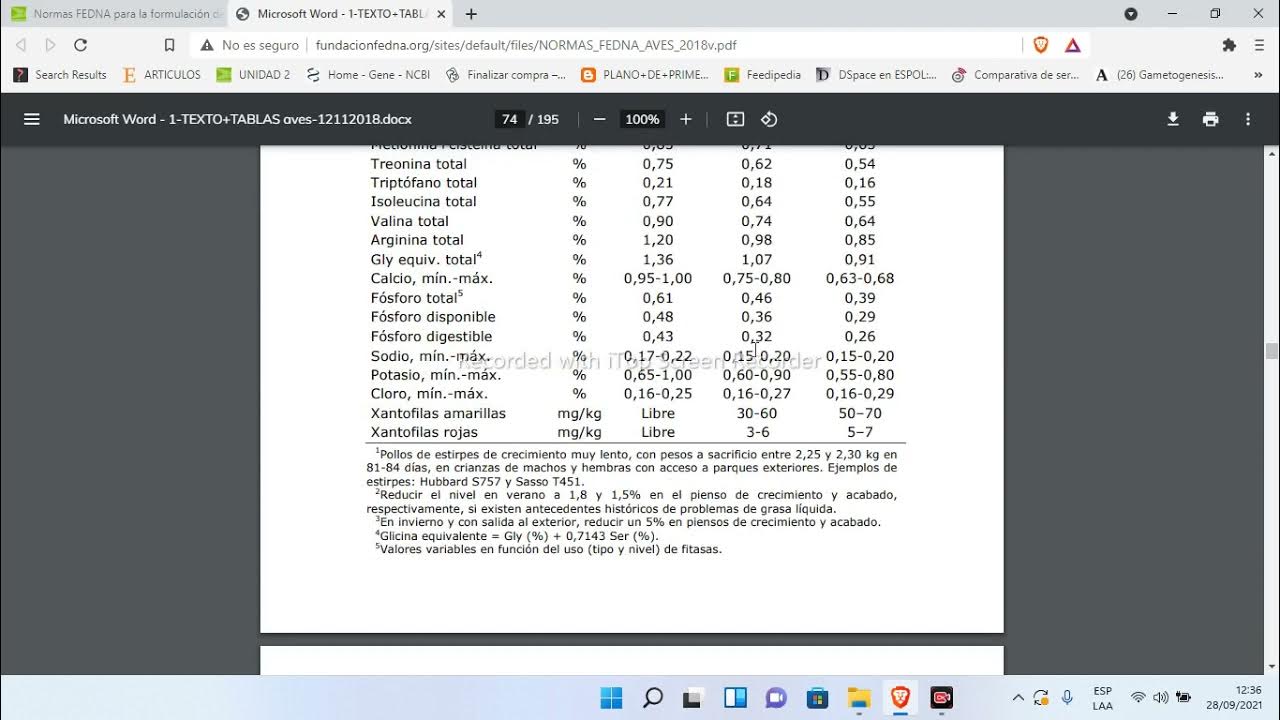Open screen recorder taskbar icon
This screenshot has width=1280, height=720.
click(x=941, y=697)
